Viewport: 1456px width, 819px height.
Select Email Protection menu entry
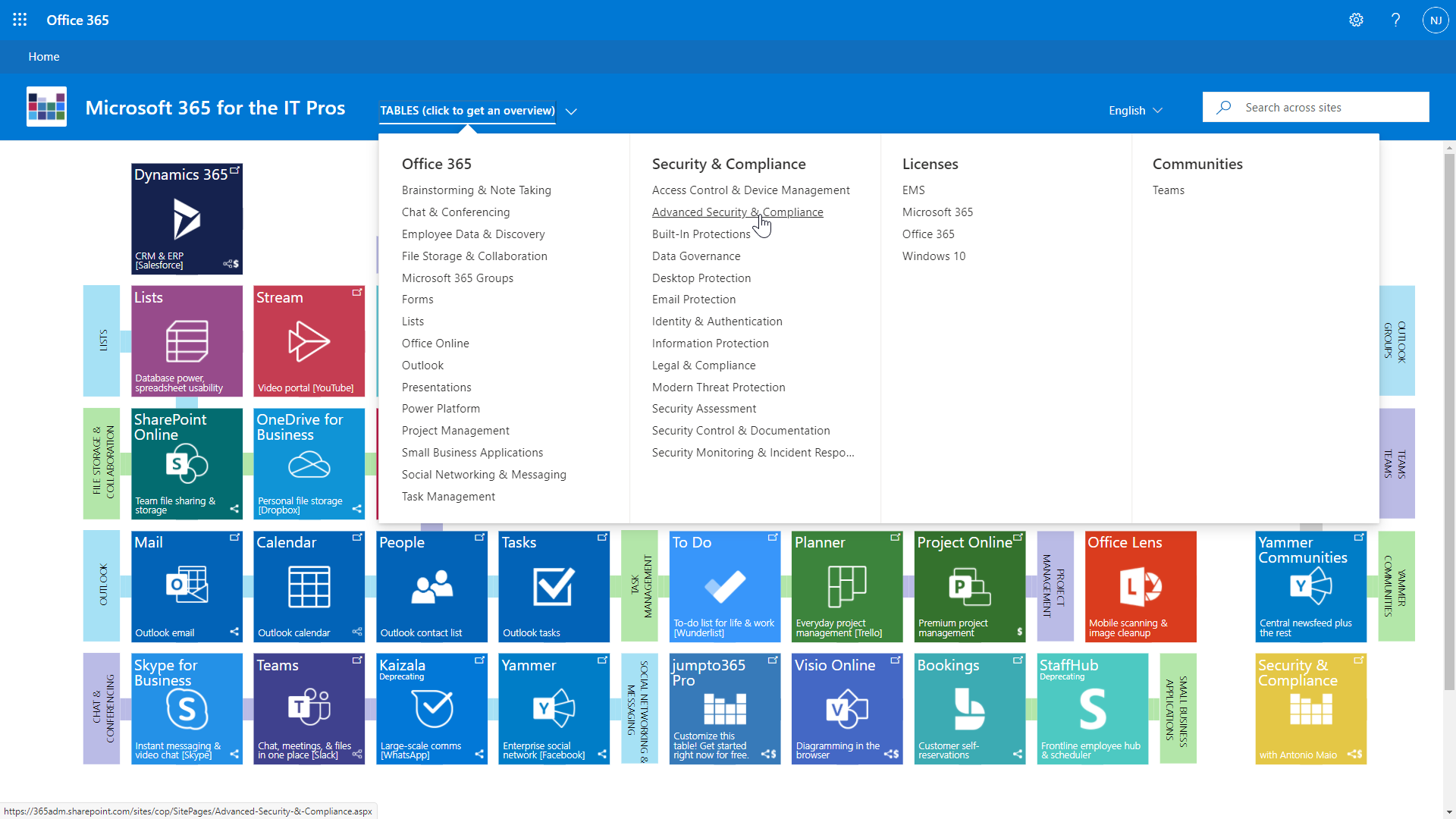694,300
